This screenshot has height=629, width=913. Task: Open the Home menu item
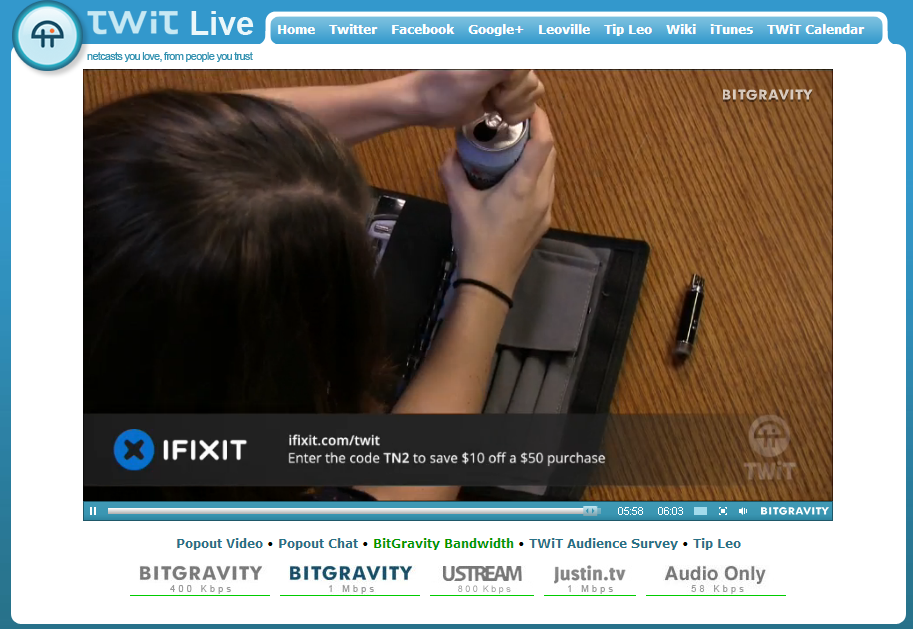tap(296, 29)
